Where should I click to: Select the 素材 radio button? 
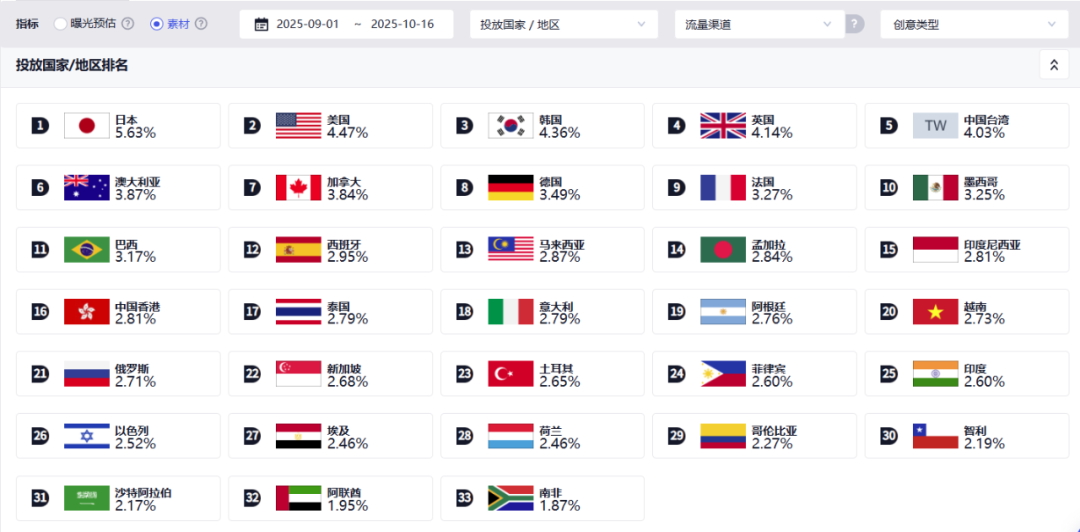point(156,24)
